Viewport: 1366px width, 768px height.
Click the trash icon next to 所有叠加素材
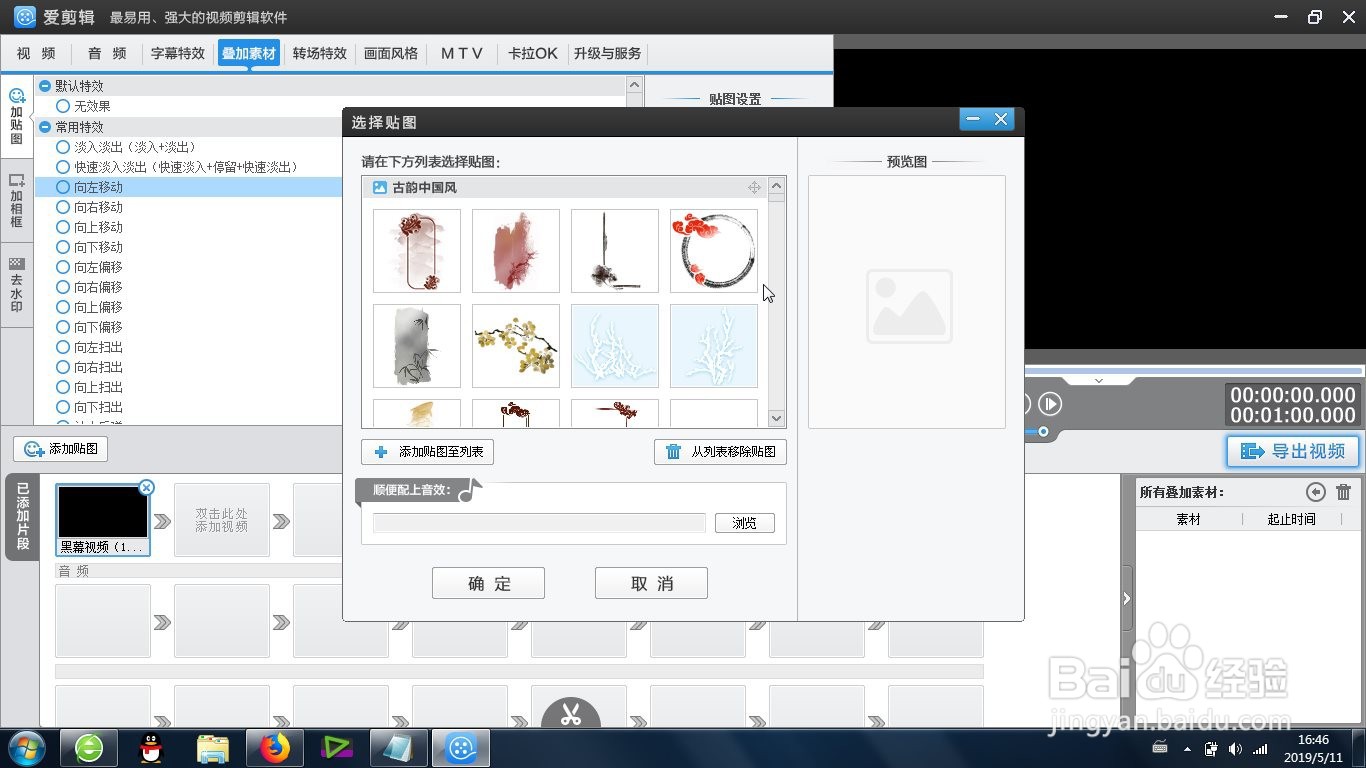click(1345, 491)
